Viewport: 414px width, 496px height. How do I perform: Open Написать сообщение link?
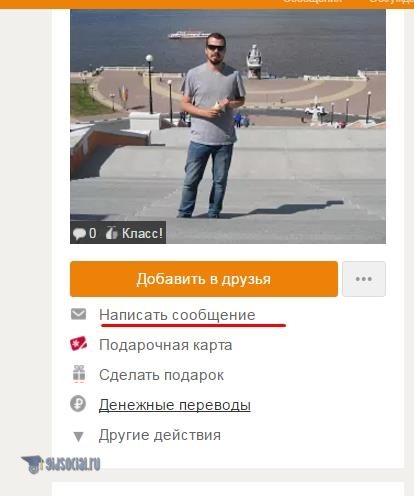click(177, 315)
